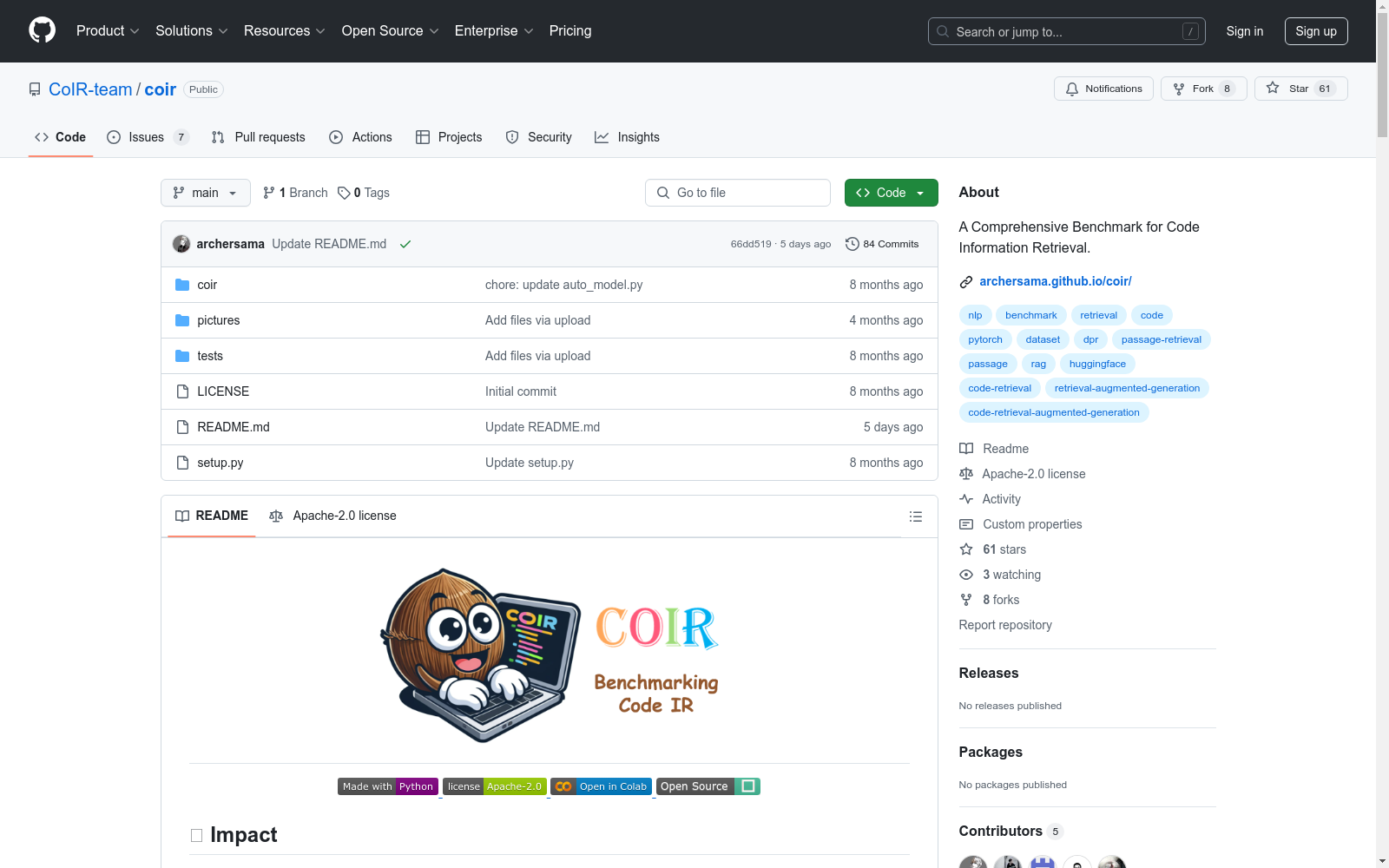Click the tag icon next to 0 Tags
Image resolution: width=1389 pixels, height=868 pixels.
[344, 193]
